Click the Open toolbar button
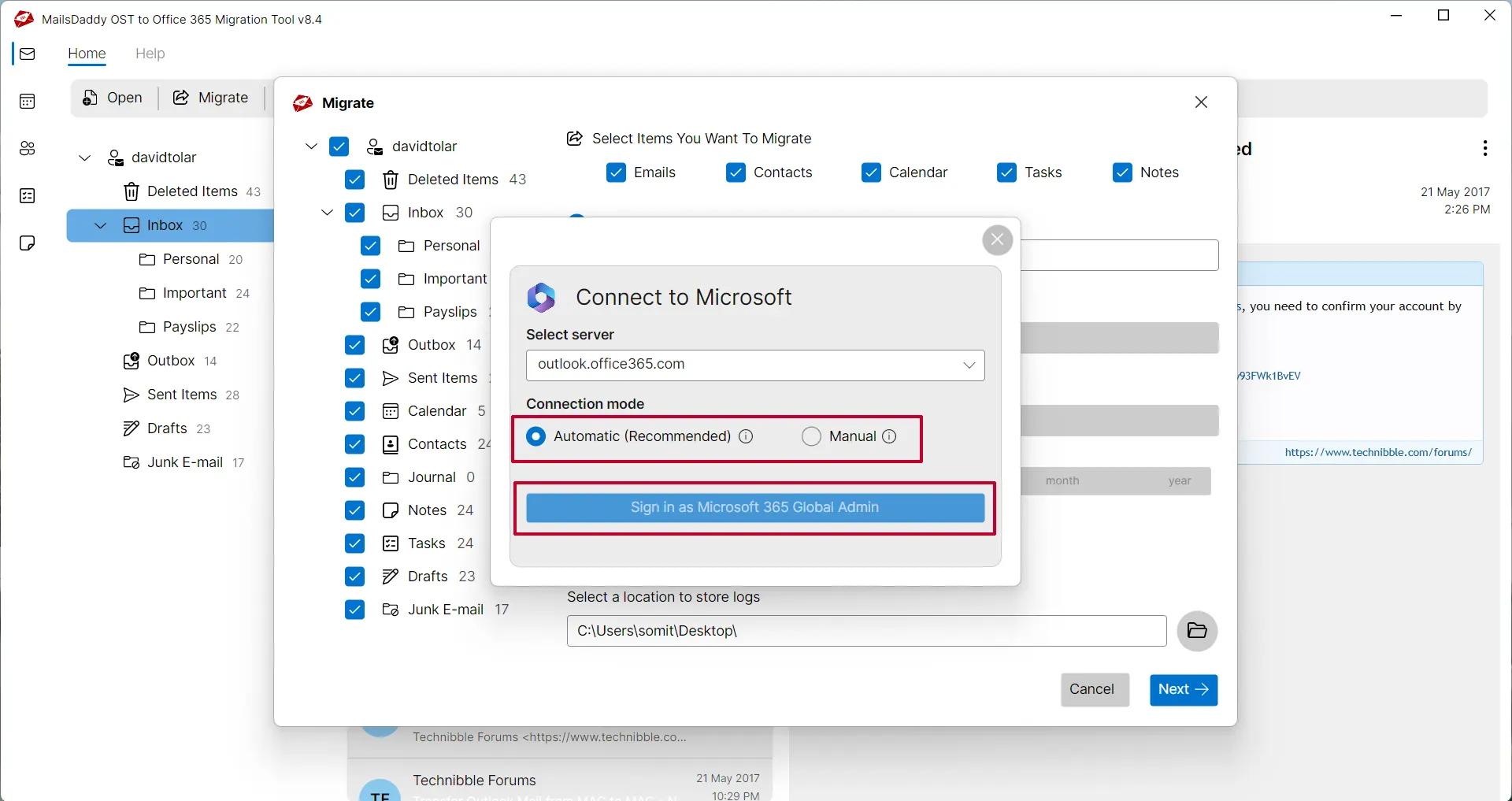1512x801 pixels. click(x=113, y=98)
